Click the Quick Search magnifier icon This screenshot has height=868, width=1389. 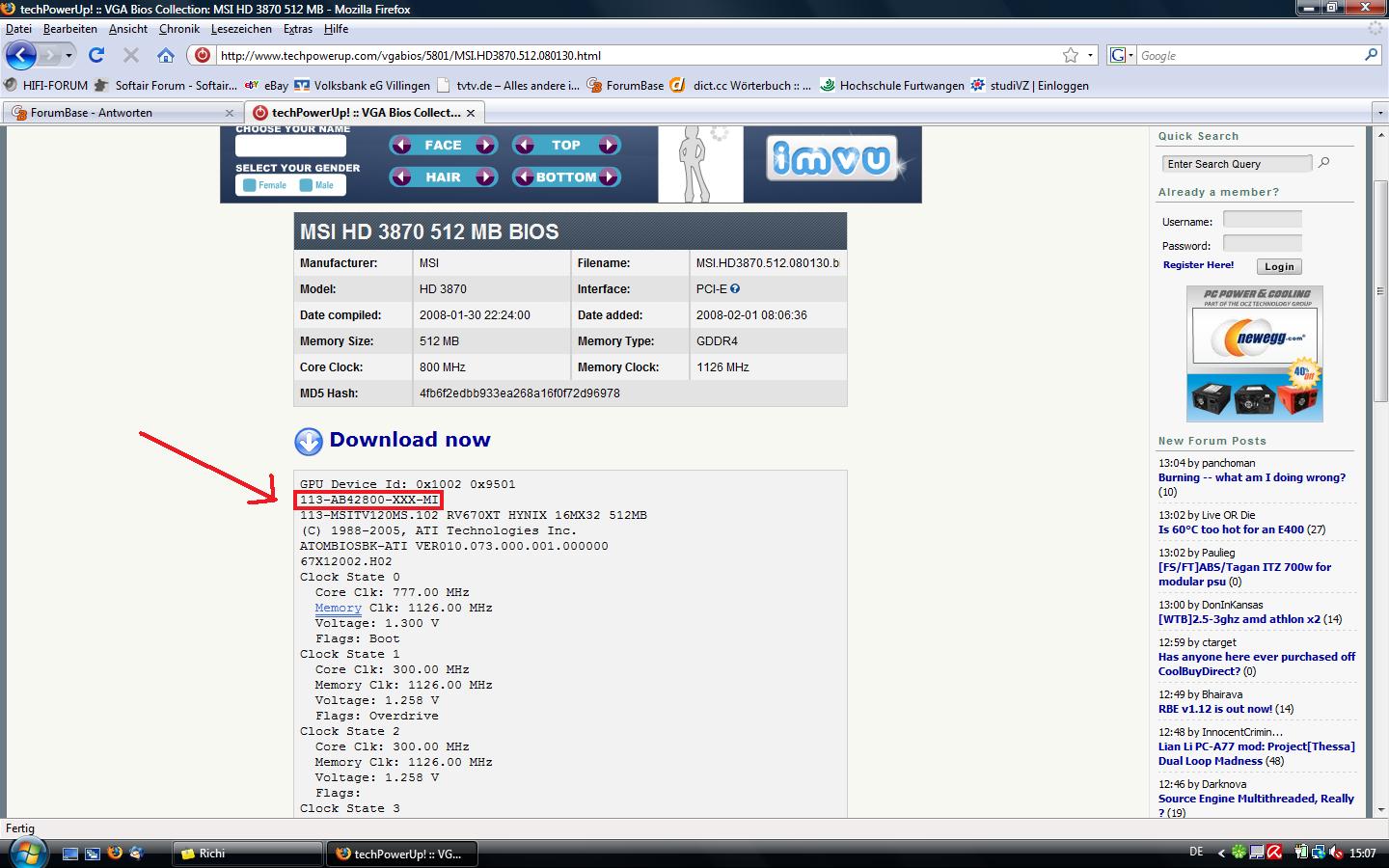tap(1323, 163)
